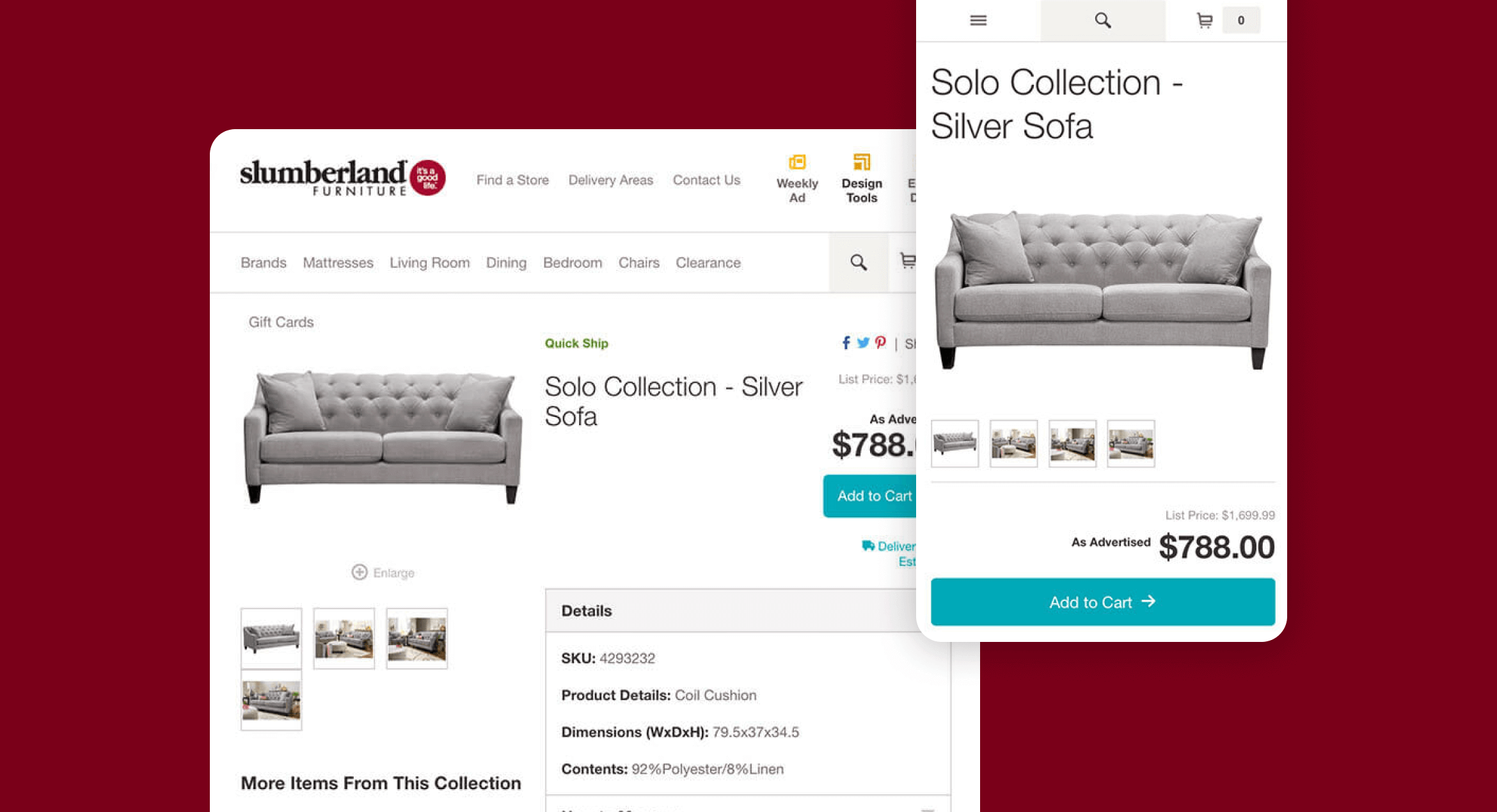Click Add to Cart on mobile
The width and height of the screenshot is (1497, 812).
(x=1101, y=601)
